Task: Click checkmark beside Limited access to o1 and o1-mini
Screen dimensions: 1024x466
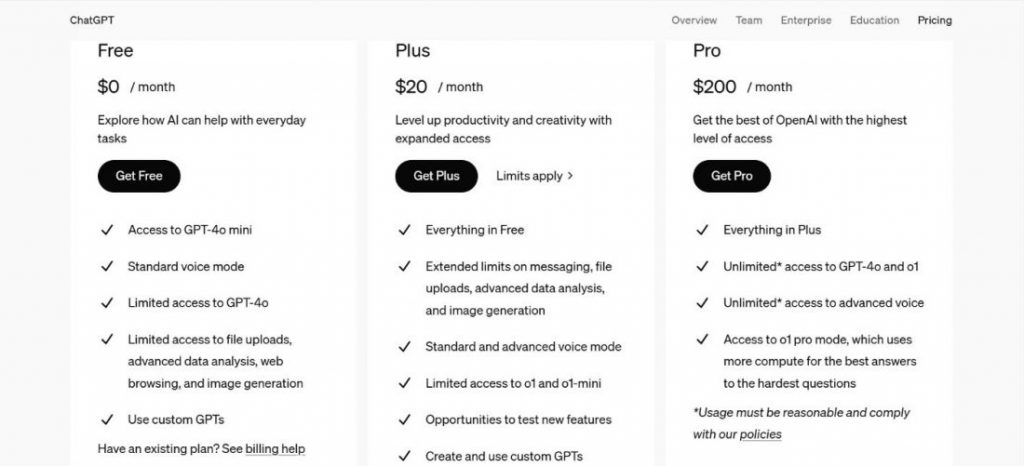Action: 405,383
